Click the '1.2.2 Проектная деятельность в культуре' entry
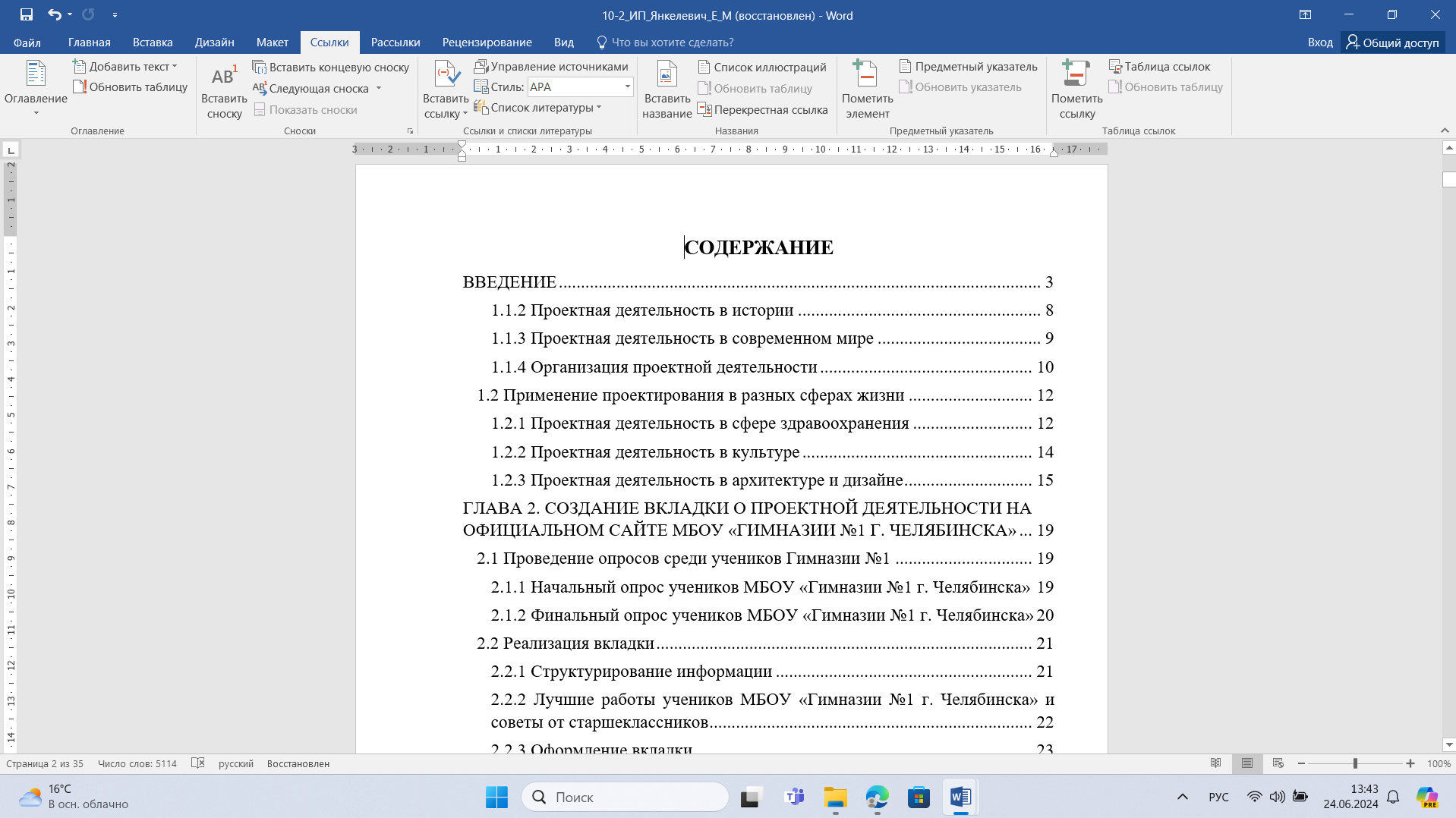 [x=772, y=452]
